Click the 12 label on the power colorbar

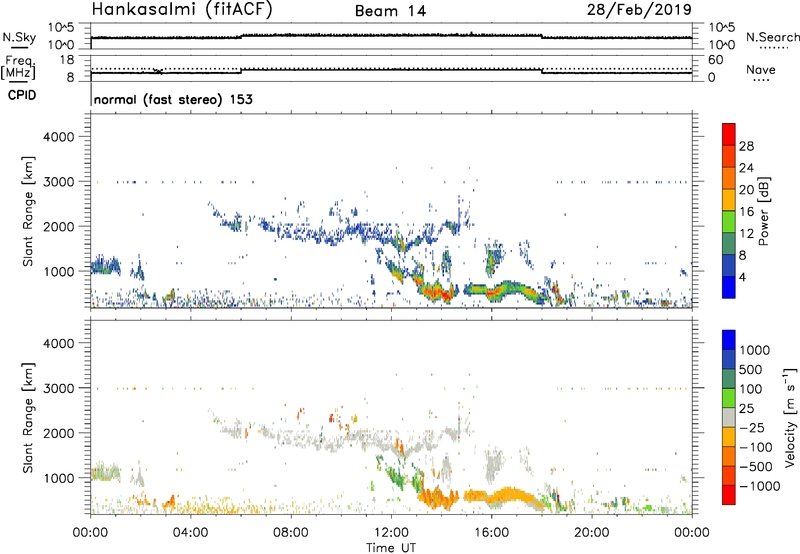coord(746,234)
